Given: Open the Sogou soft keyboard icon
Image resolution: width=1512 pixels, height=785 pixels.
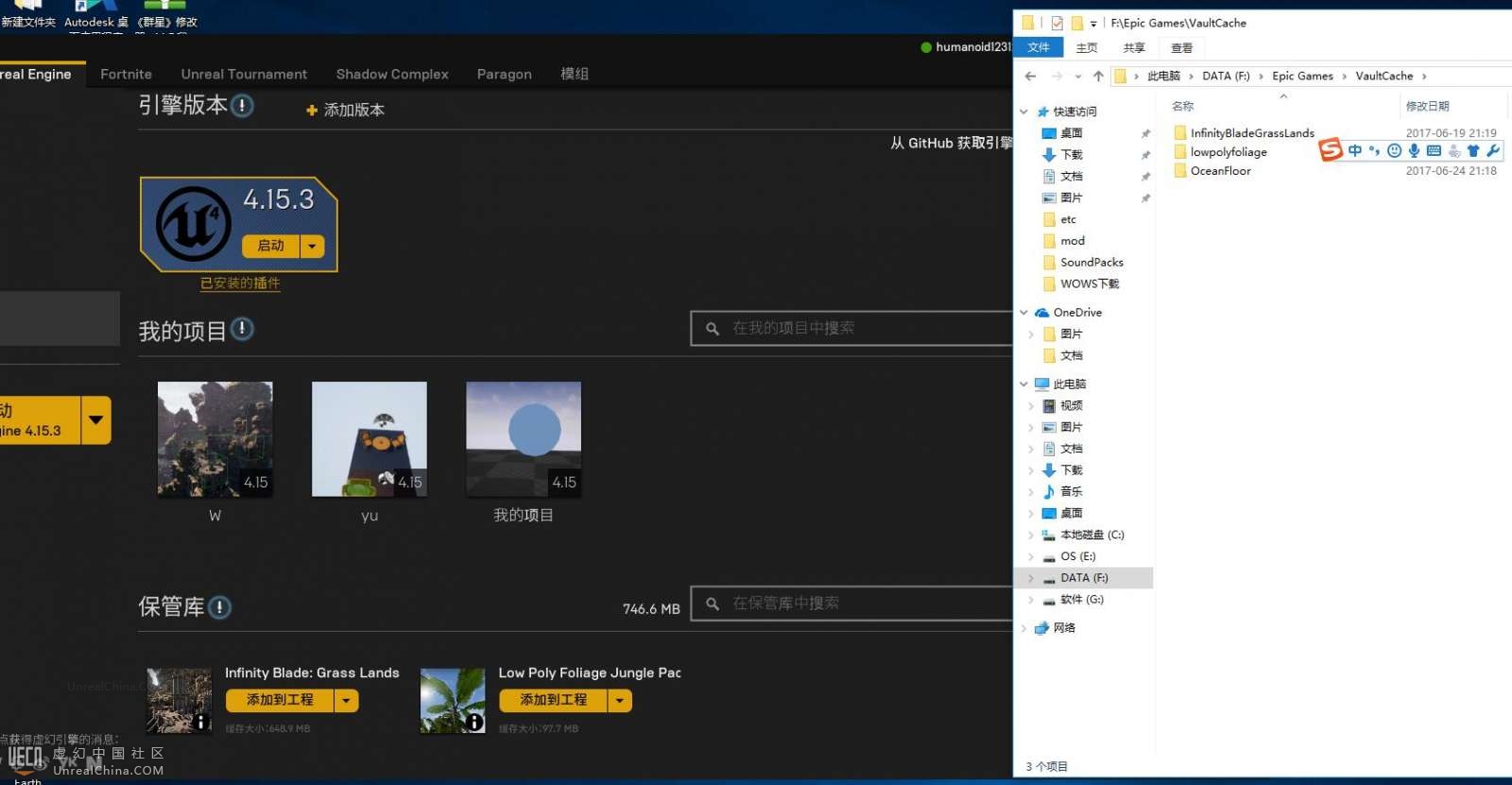Looking at the screenshot, I should [1434, 150].
